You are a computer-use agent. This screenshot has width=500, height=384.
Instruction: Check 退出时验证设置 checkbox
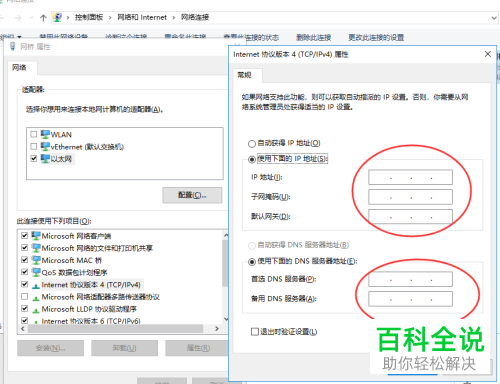255,332
